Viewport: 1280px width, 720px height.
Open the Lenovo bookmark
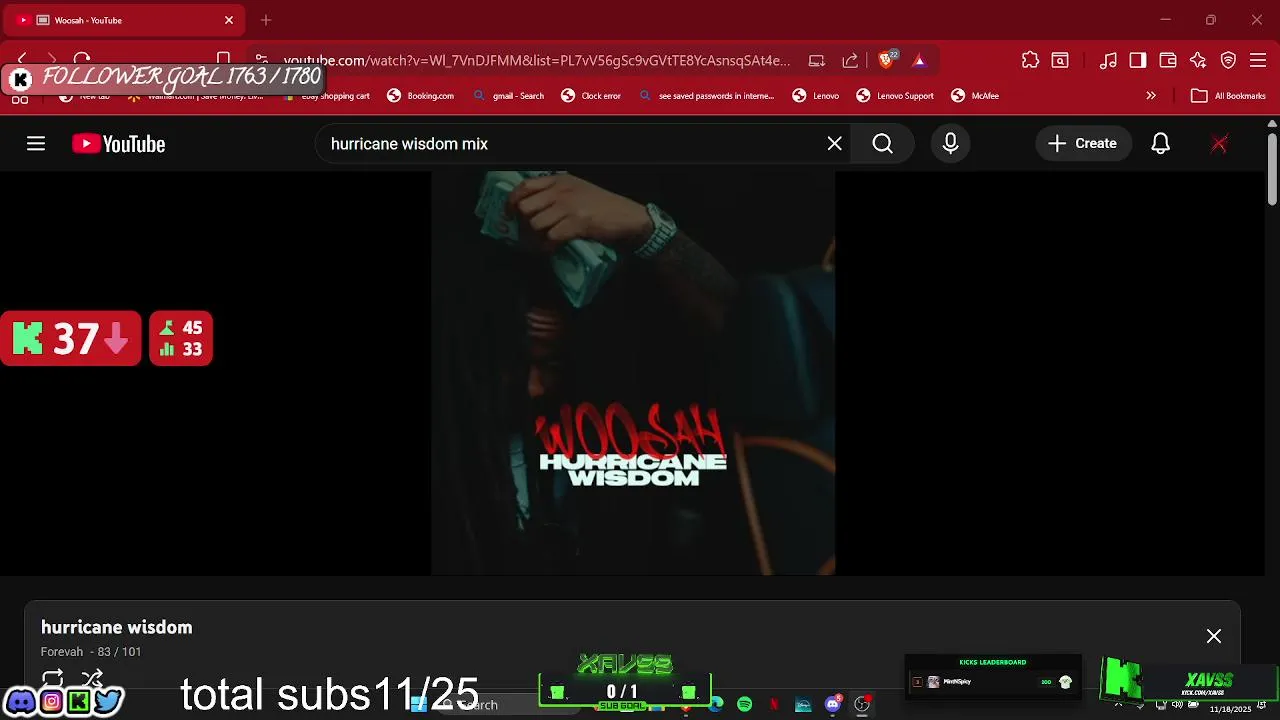816,96
